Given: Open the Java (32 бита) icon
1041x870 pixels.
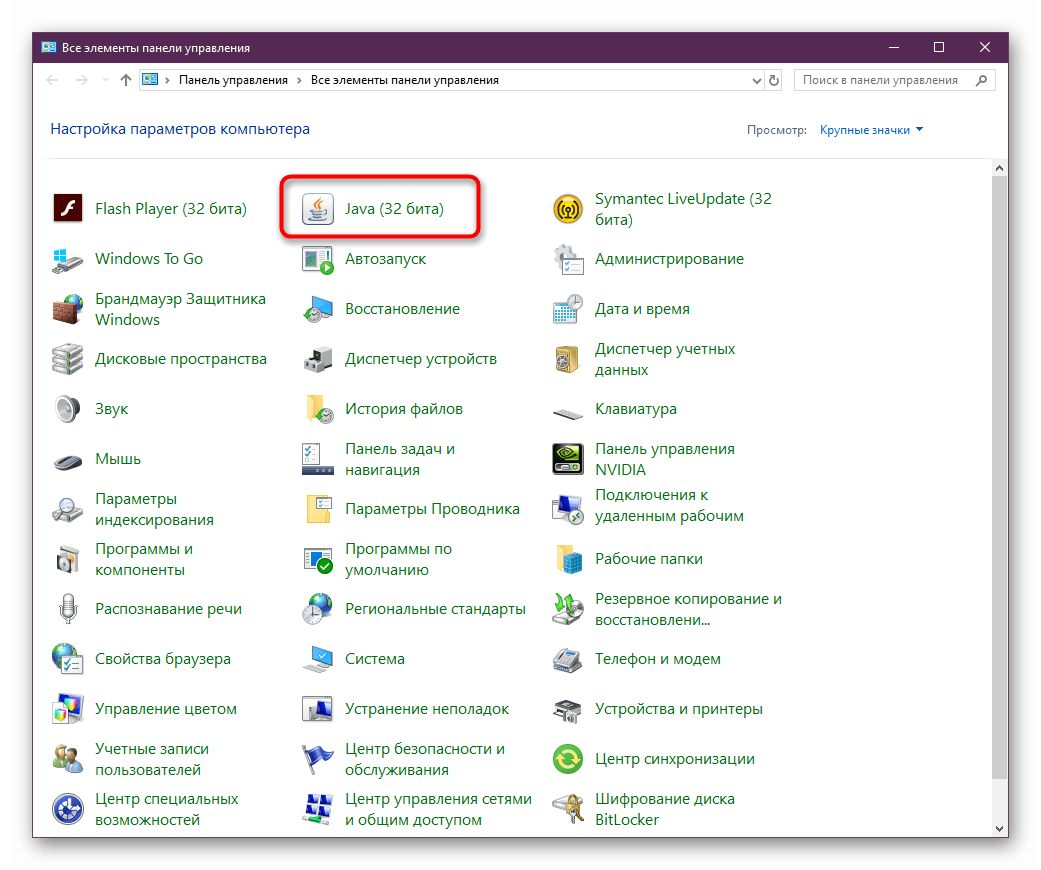Looking at the screenshot, I should click(318, 209).
